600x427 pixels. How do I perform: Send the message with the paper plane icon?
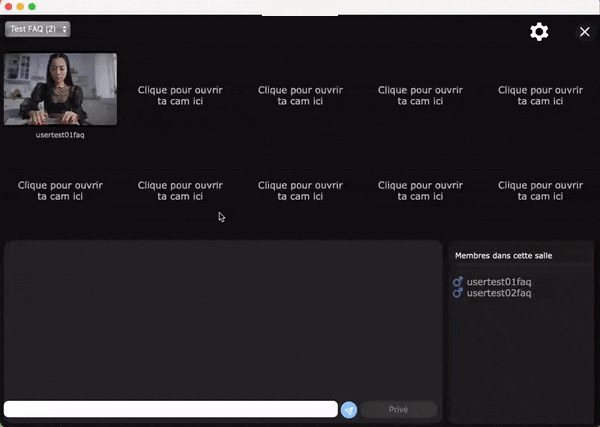pyautogui.click(x=349, y=410)
